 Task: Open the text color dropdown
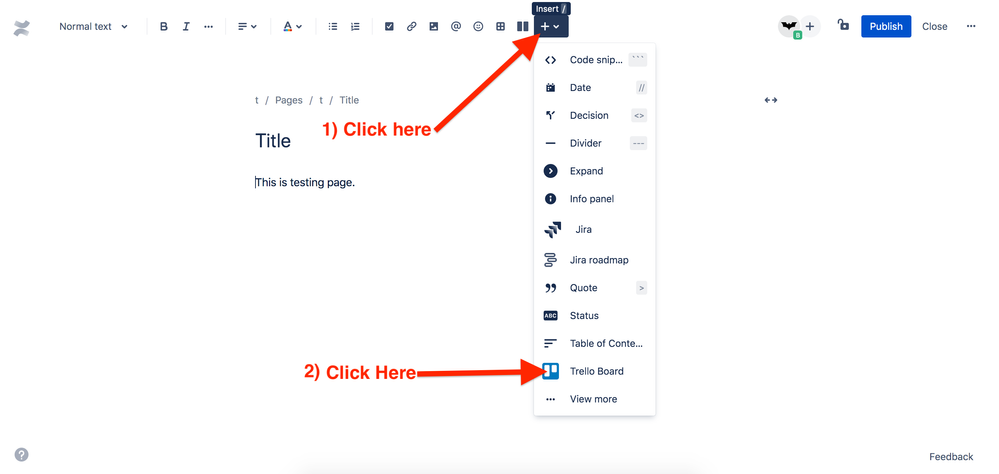[x=292, y=27]
